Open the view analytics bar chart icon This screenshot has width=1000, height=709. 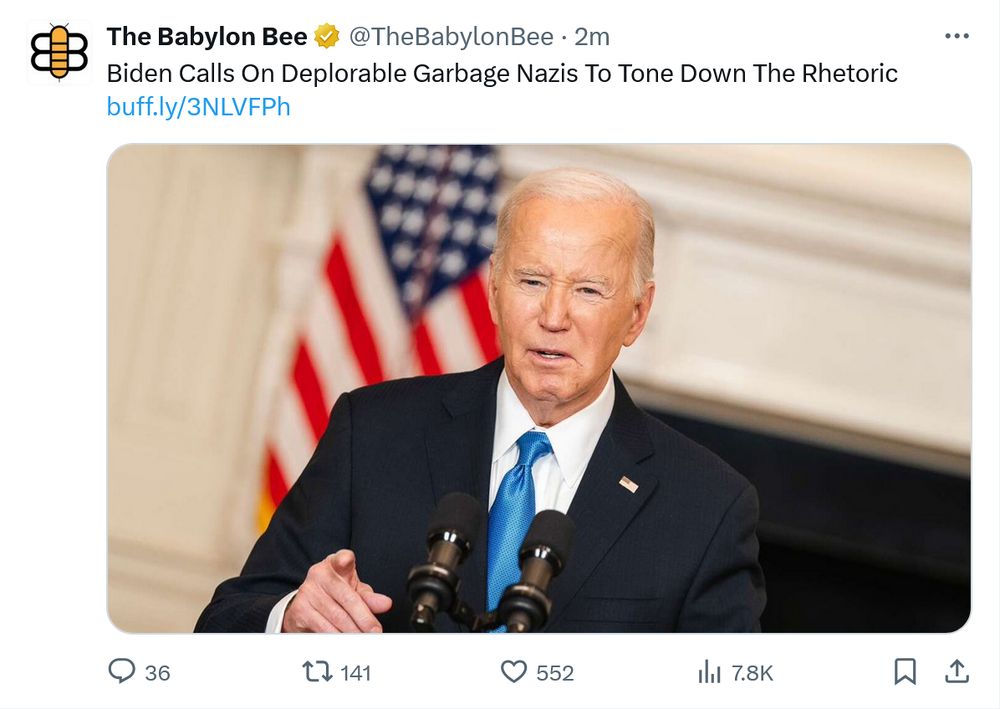coord(709,672)
